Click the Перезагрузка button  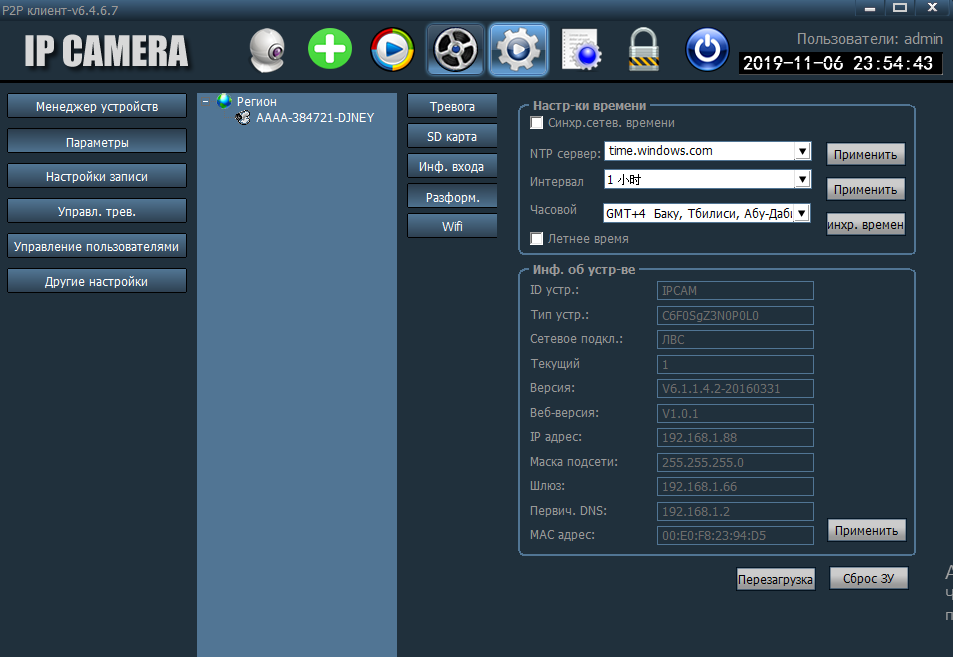tap(775, 580)
